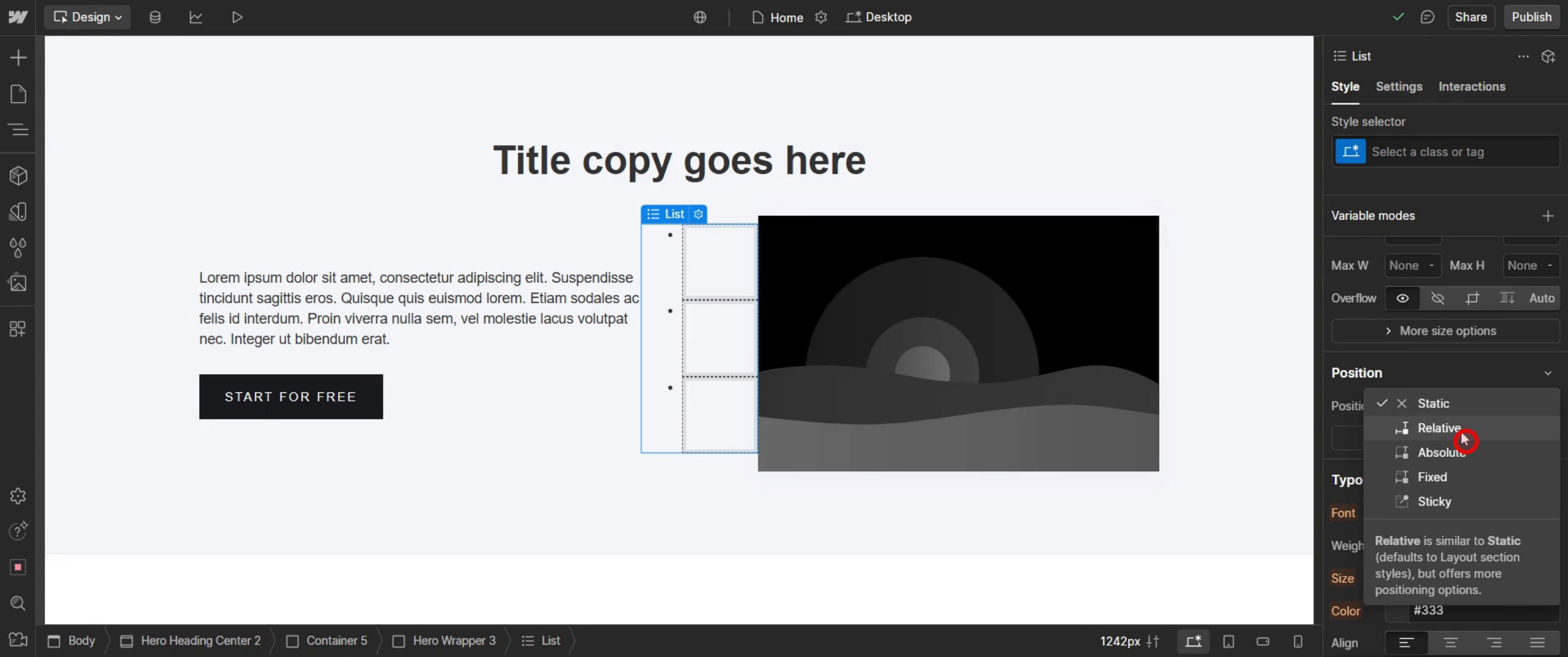Open the Components cube icon
Screen dimensions: 1568x657
[x=18, y=176]
